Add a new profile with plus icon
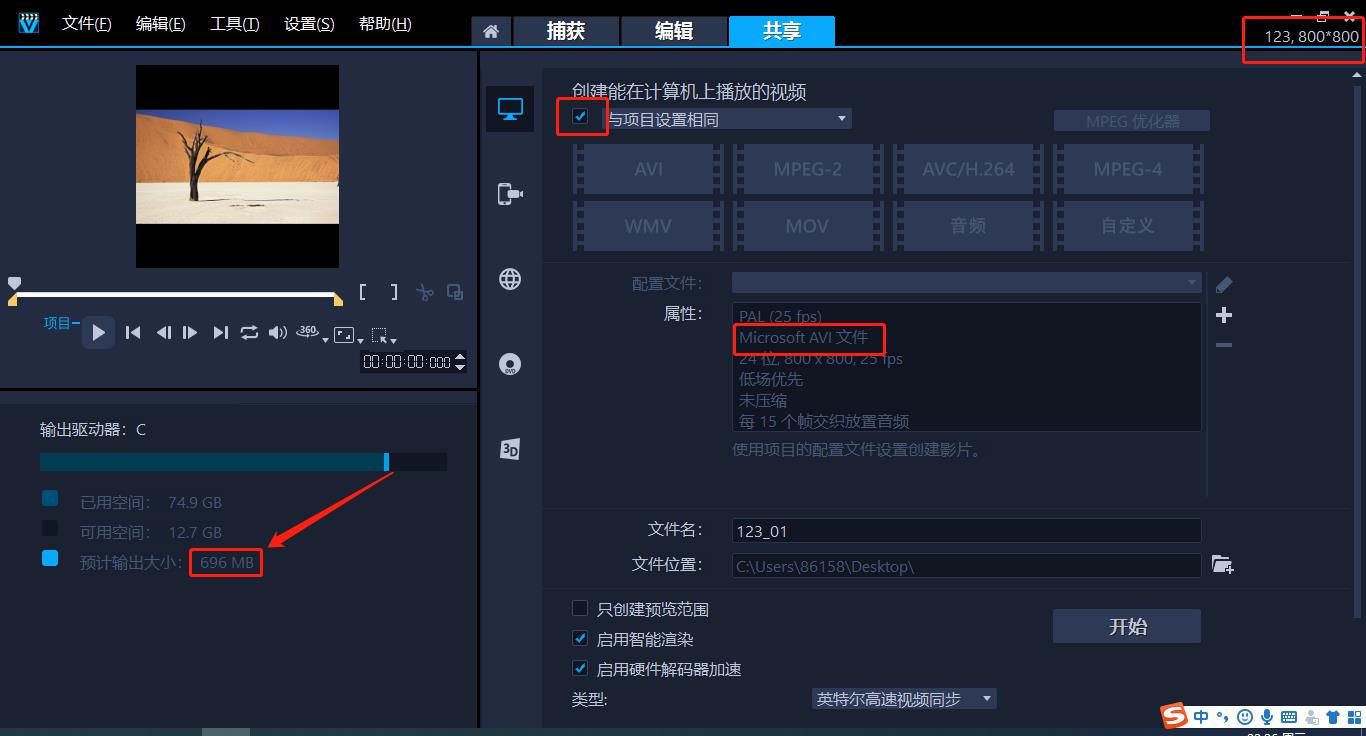 [x=1224, y=315]
